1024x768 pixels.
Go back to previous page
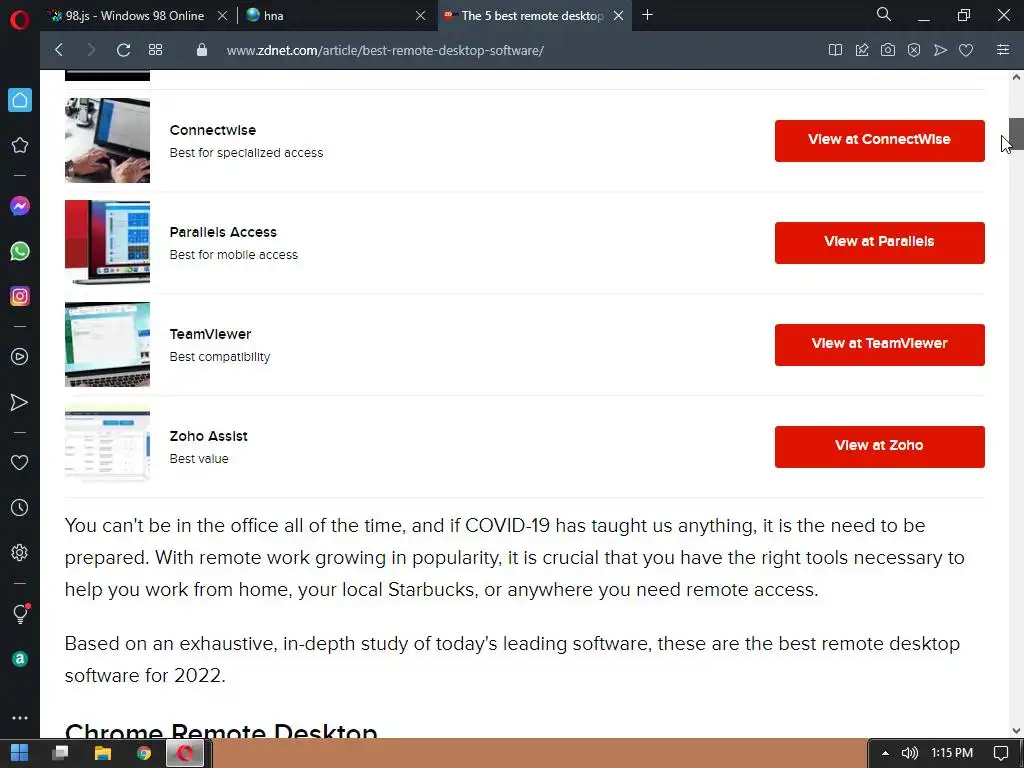[59, 50]
